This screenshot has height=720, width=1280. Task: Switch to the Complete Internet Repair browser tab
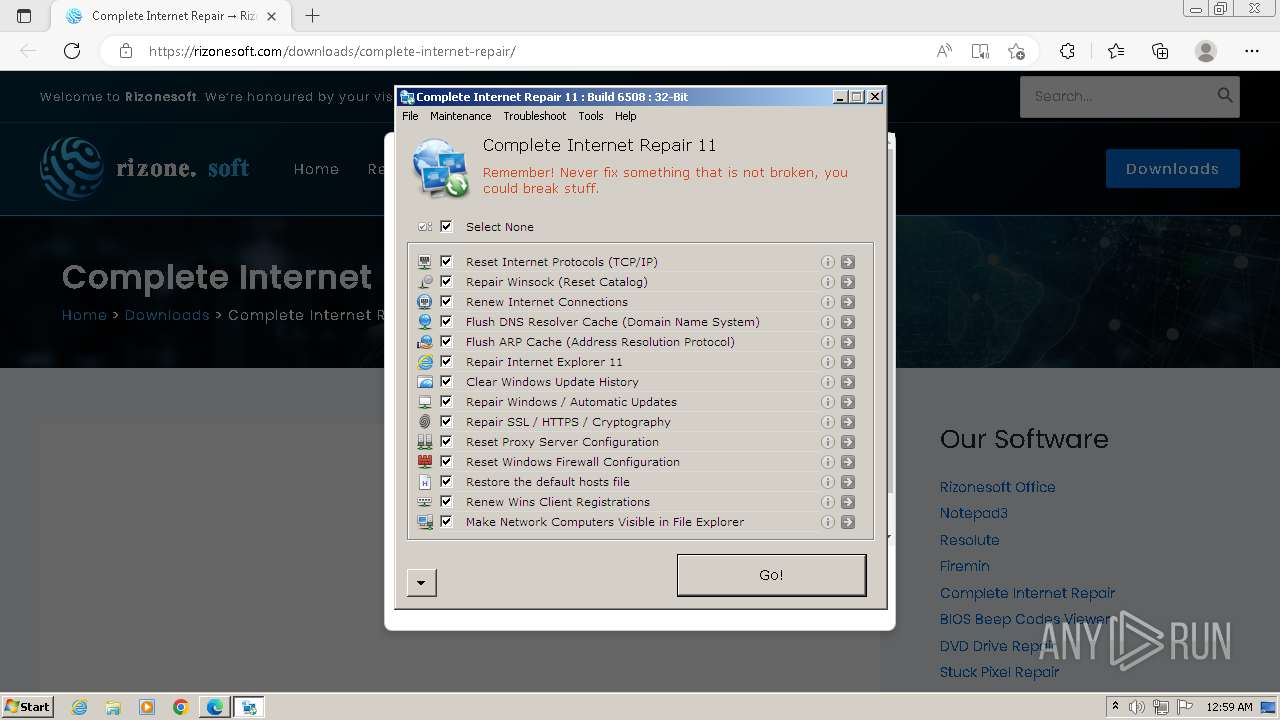coord(171,16)
